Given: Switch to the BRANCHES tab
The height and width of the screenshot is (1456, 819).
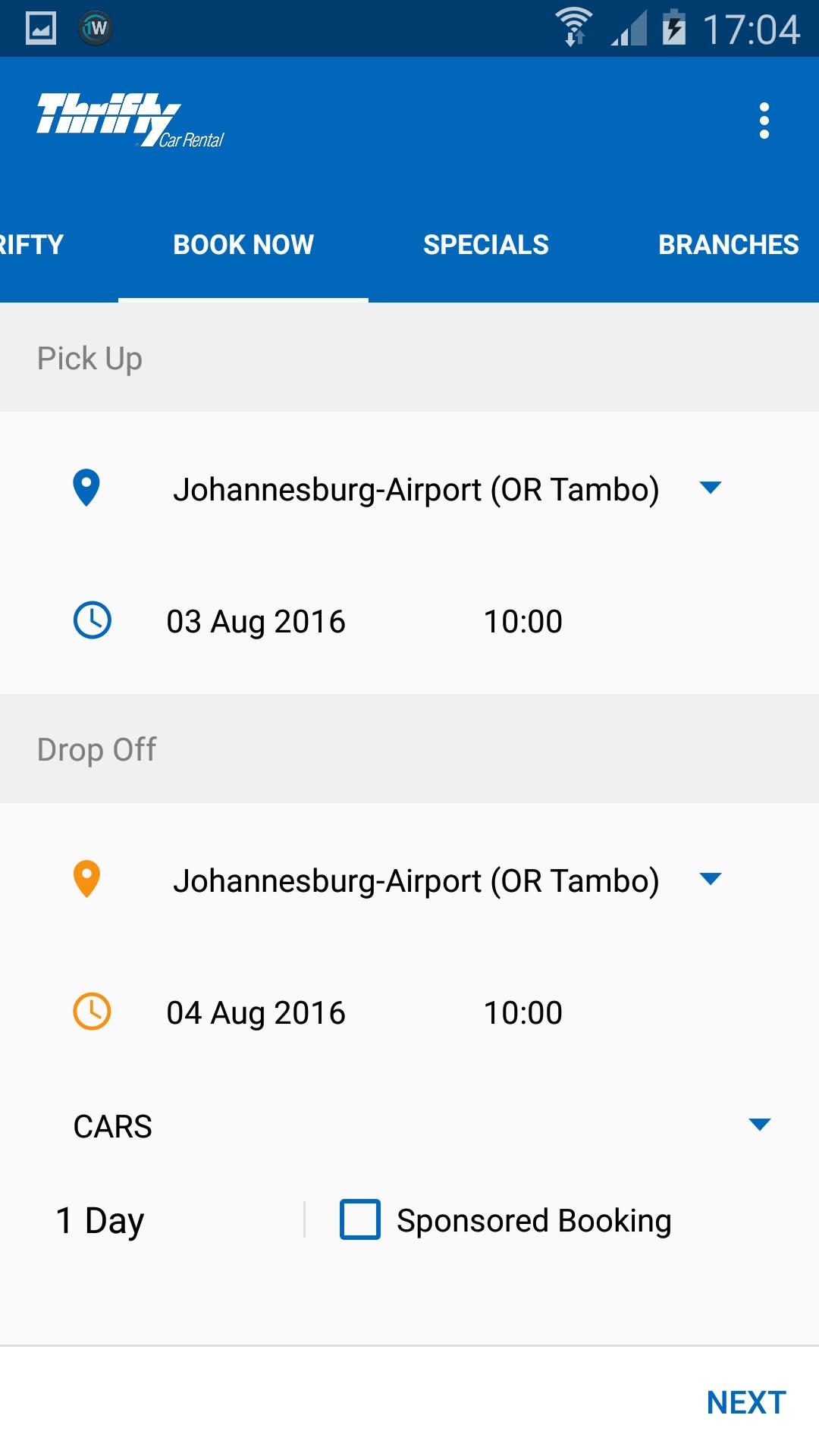Looking at the screenshot, I should click(x=728, y=245).
